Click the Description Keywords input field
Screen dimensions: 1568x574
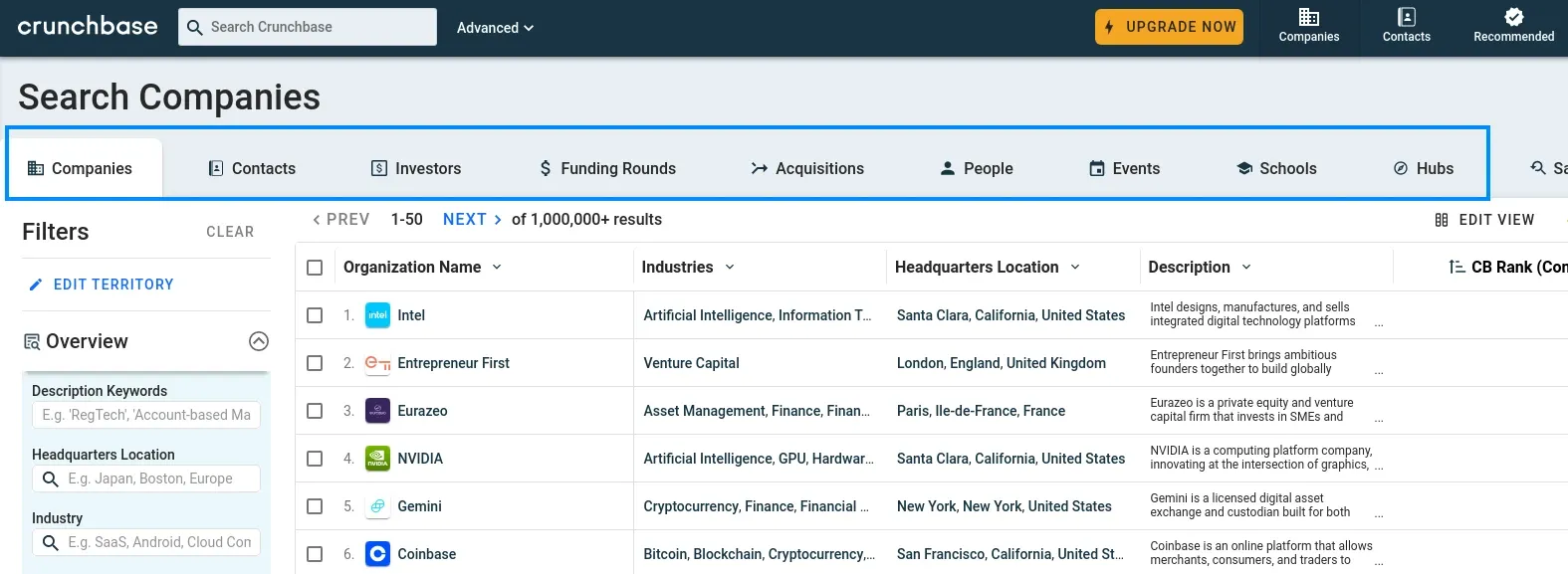click(146, 415)
